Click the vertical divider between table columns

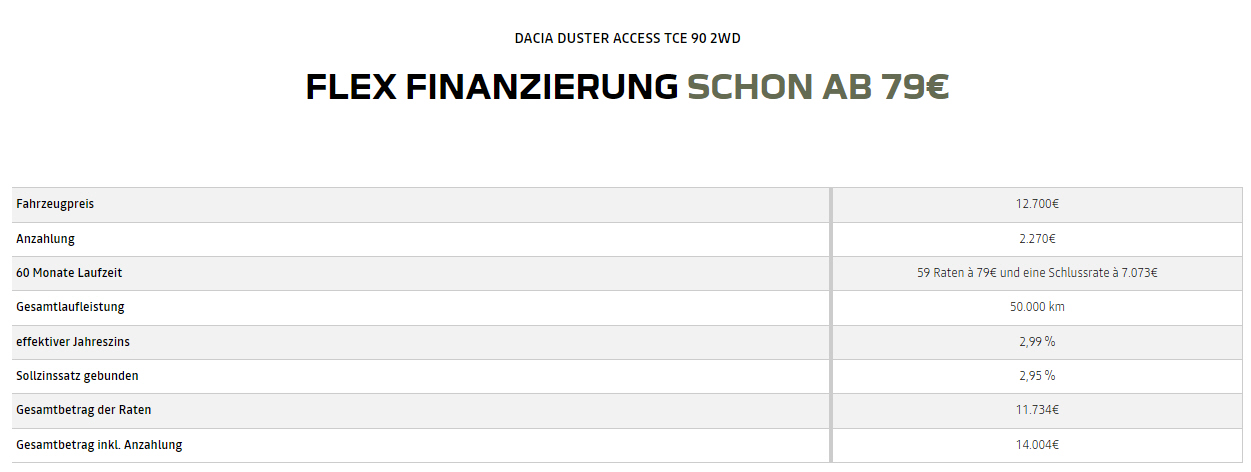(x=830, y=324)
